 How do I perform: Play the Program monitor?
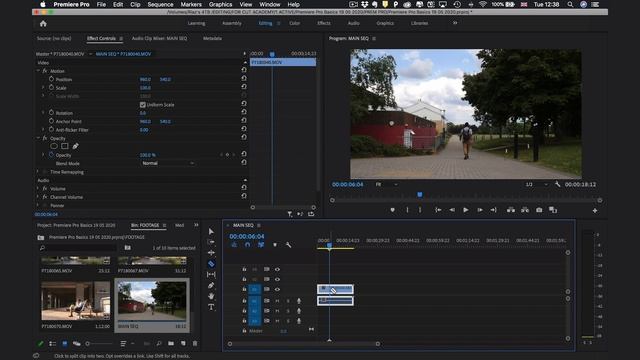(x=466, y=210)
